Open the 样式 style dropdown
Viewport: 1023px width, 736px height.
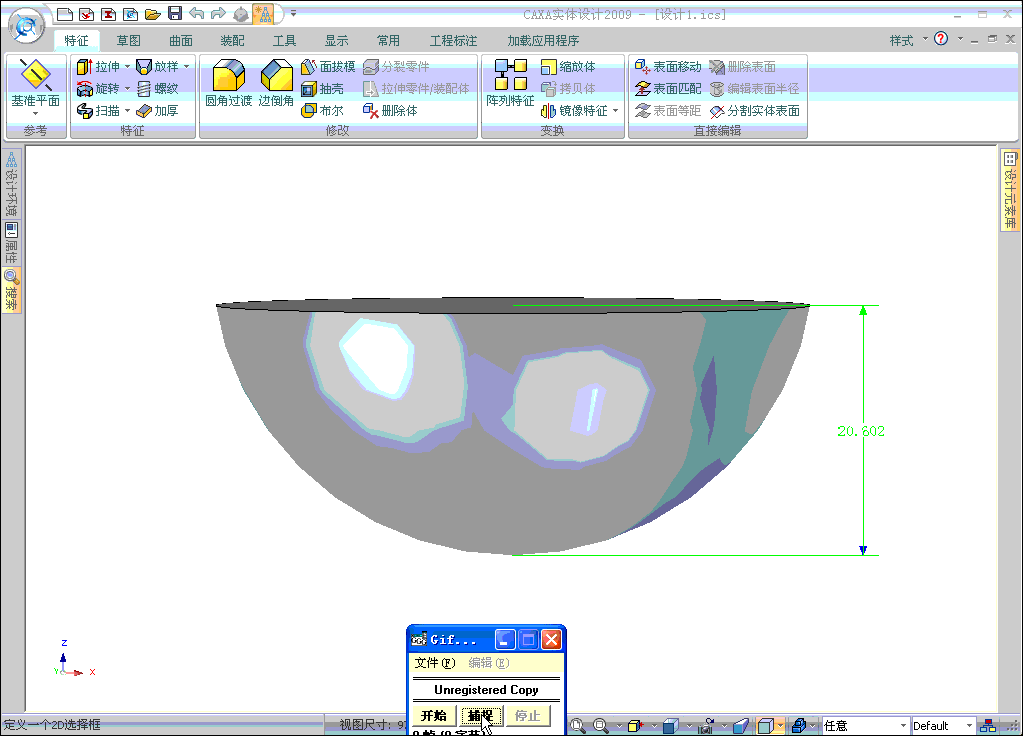click(908, 40)
